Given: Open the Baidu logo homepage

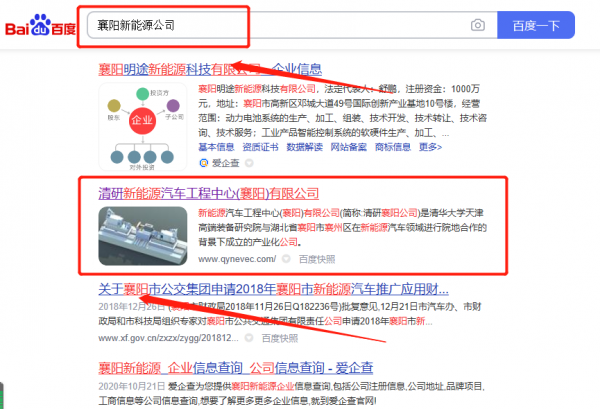Looking at the screenshot, I should click(x=40, y=25).
